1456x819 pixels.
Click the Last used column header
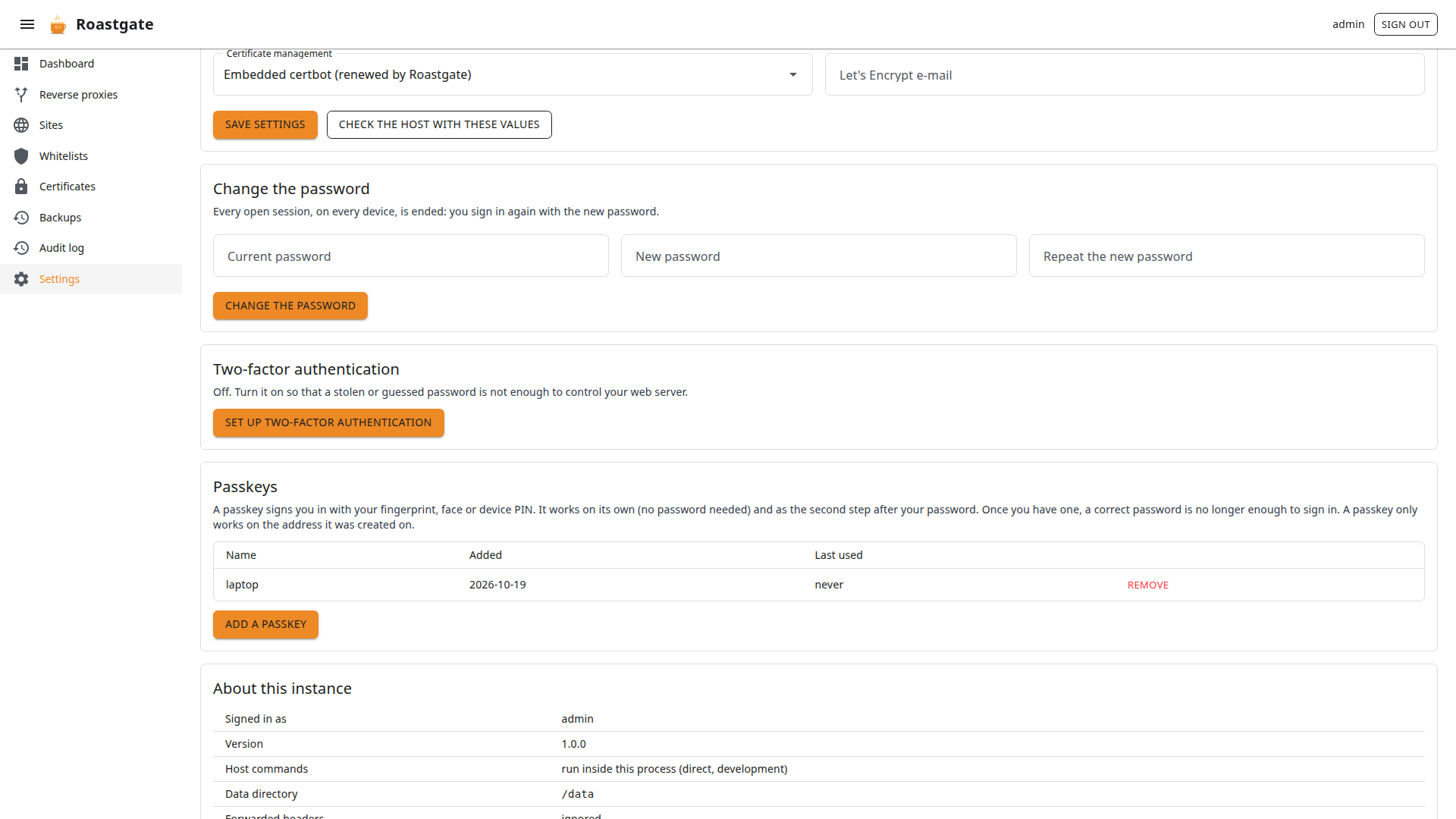pyautogui.click(x=839, y=555)
